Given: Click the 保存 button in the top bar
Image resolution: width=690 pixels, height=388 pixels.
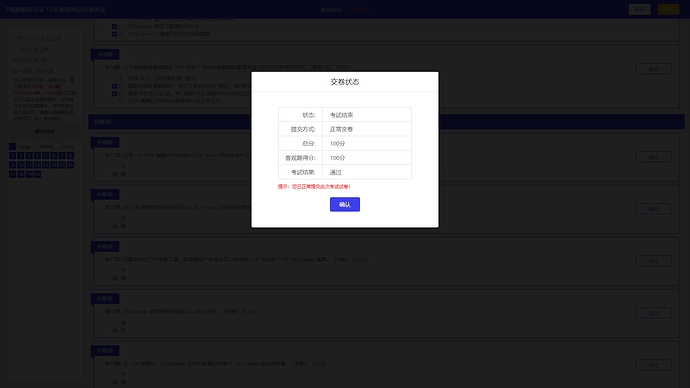Looking at the screenshot, I should coord(639,9).
